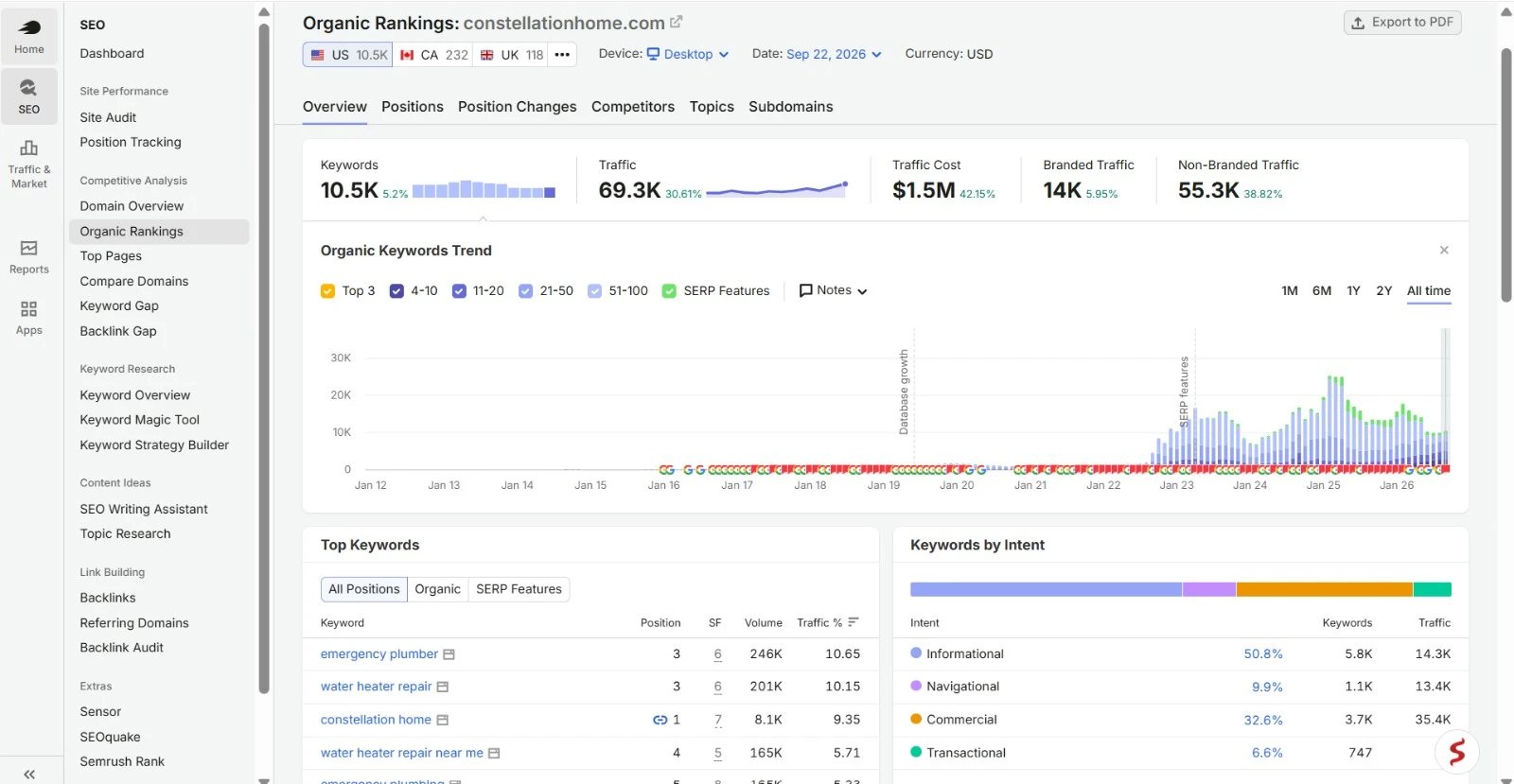Select the SEO rail icon

point(29,96)
